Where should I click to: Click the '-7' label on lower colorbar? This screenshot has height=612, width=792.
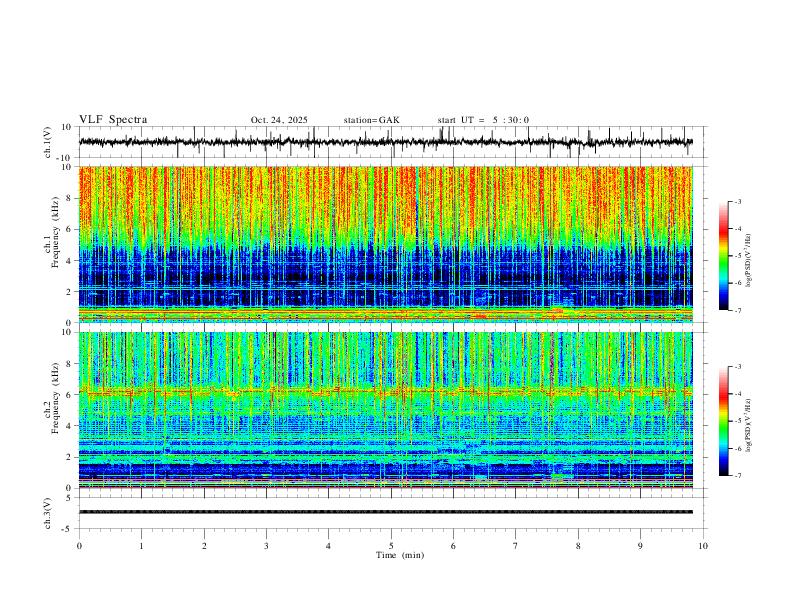pos(737,476)
